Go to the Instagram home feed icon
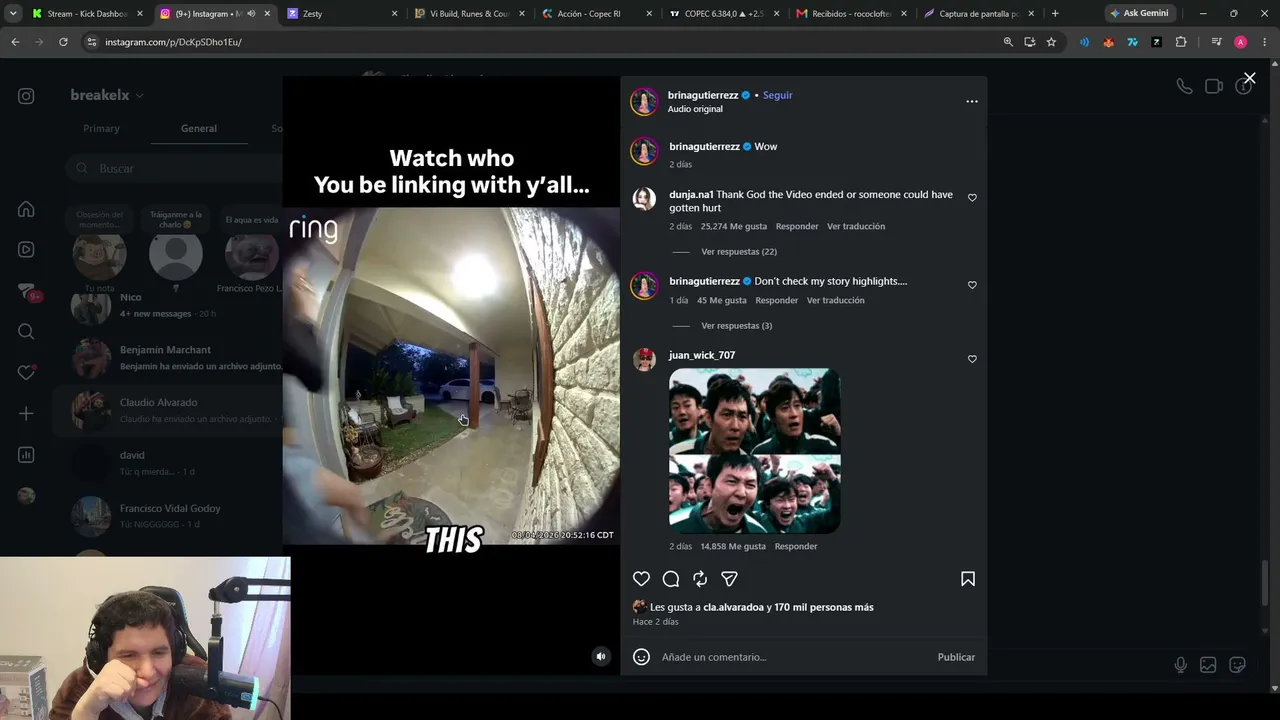The image size is (1280, 720). tap(26, 209)
